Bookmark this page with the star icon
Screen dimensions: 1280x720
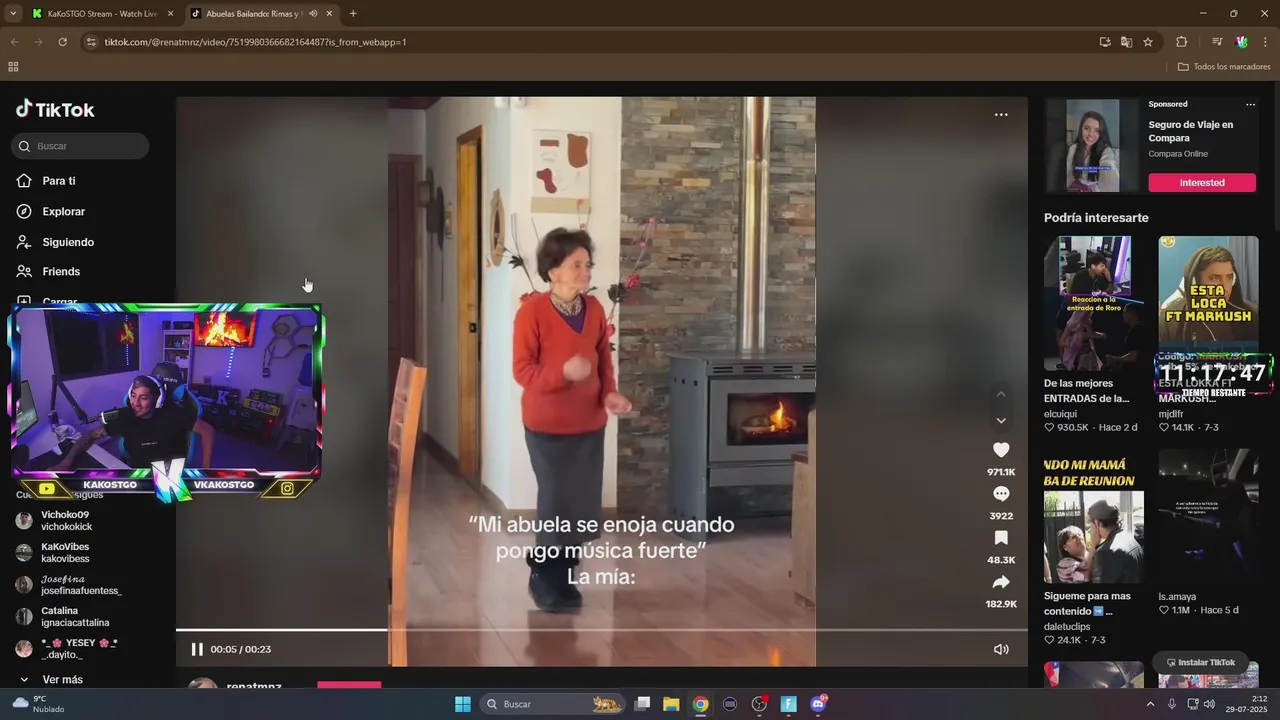point(1148,42)
